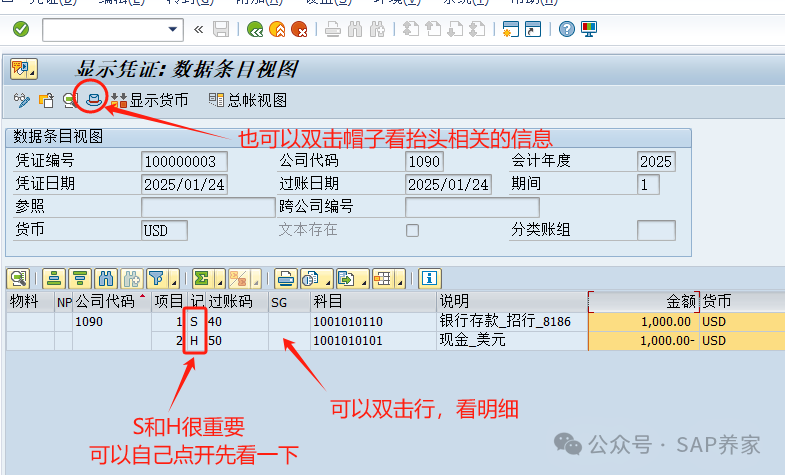Click the 说明 column header
The width and height of the screenshot is (785, 475).
click(x=512, y=302)
